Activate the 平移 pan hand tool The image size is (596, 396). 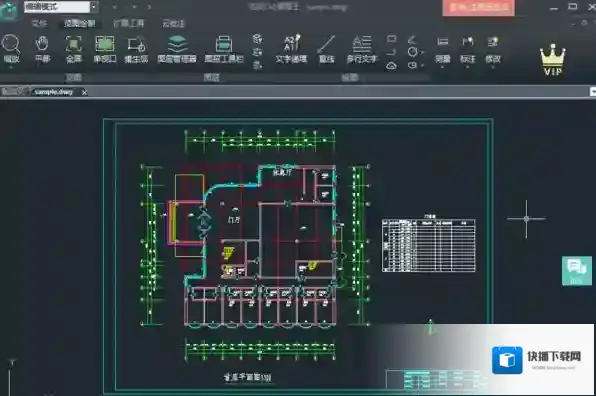point(42,48)
